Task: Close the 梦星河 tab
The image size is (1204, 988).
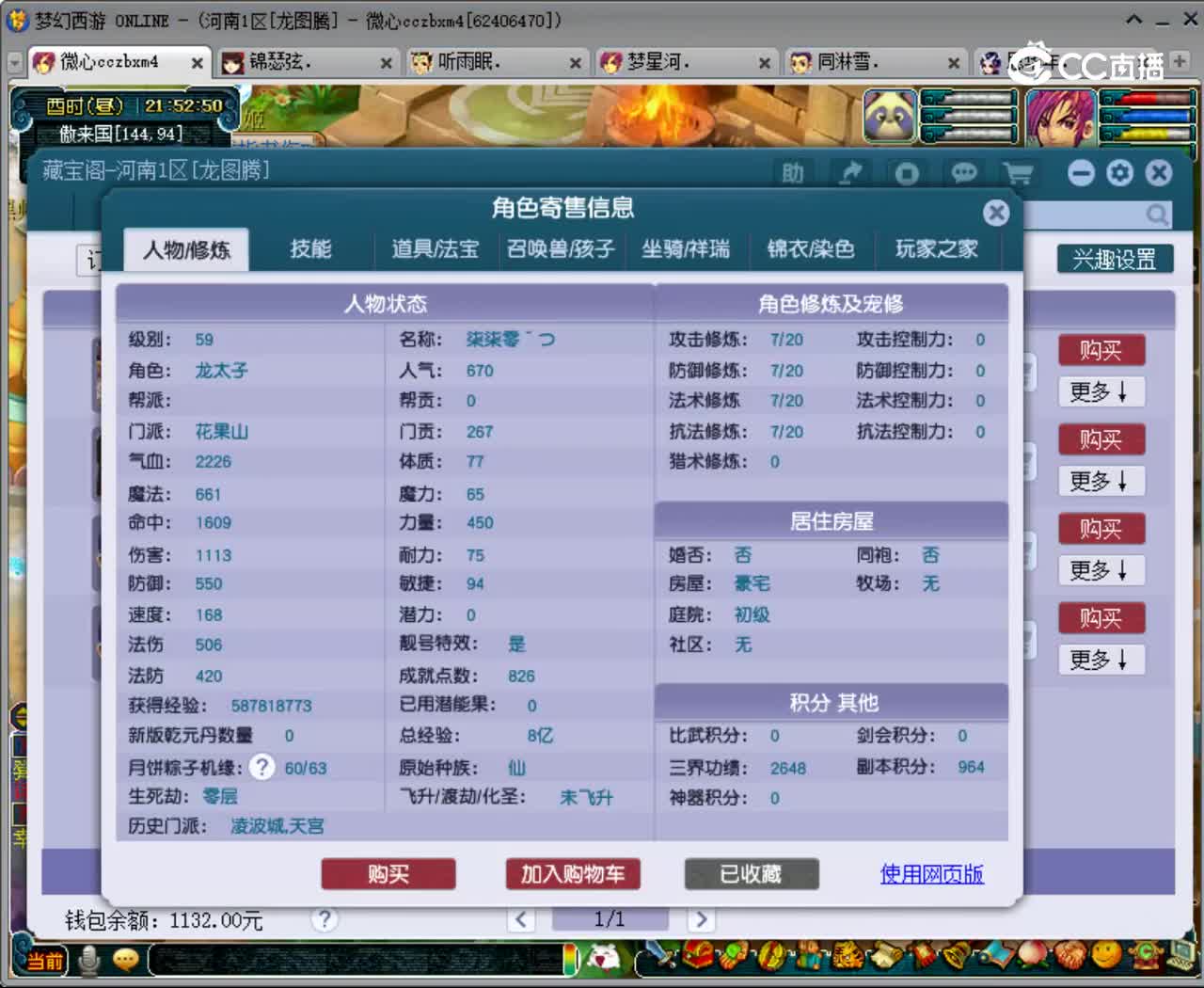Action: [765, 63]
